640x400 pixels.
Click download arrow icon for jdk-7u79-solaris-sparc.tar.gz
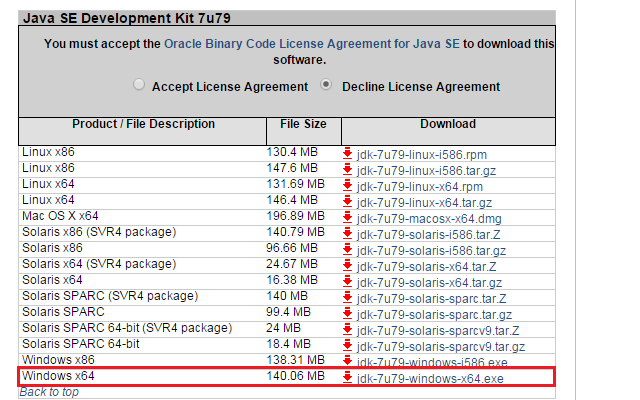(347, 314)
